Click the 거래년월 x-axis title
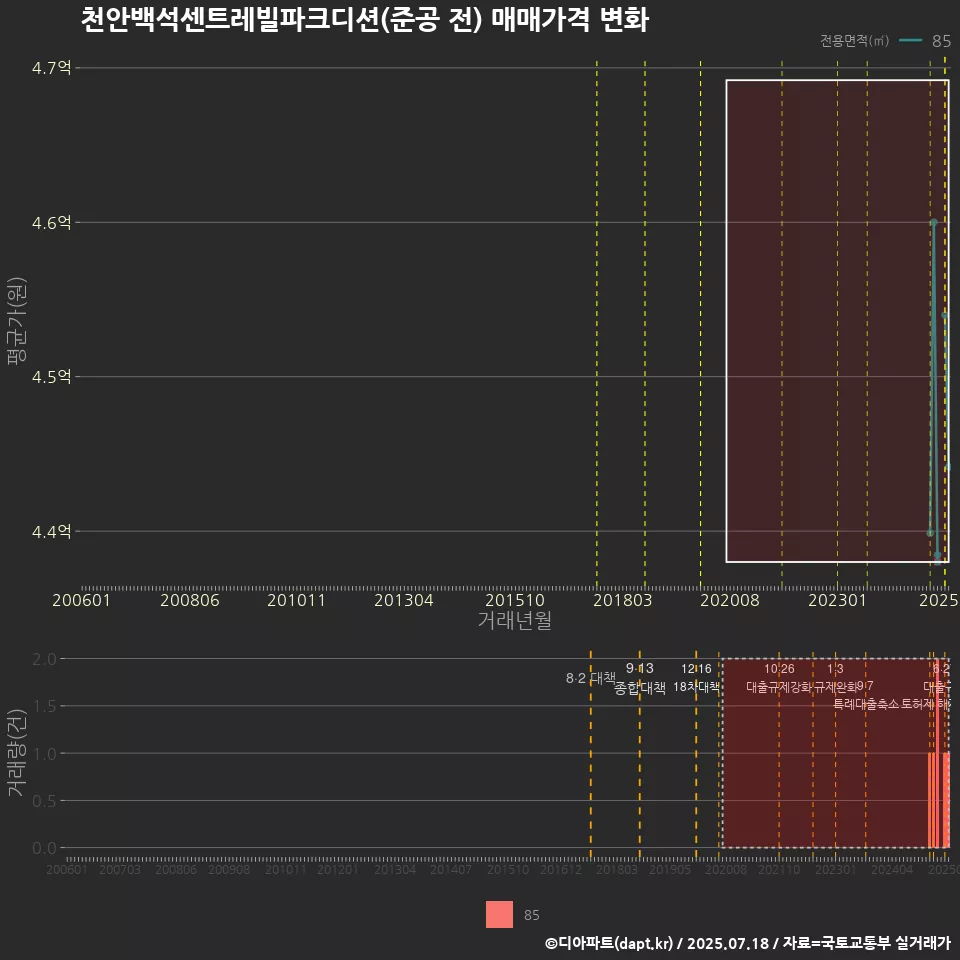 click(x=514, y=620)
